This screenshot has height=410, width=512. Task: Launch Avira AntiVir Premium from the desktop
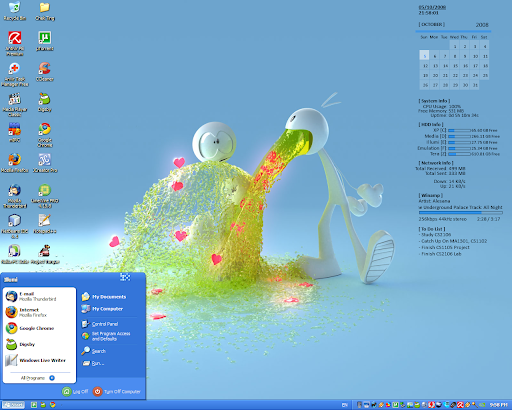point(15,43)
